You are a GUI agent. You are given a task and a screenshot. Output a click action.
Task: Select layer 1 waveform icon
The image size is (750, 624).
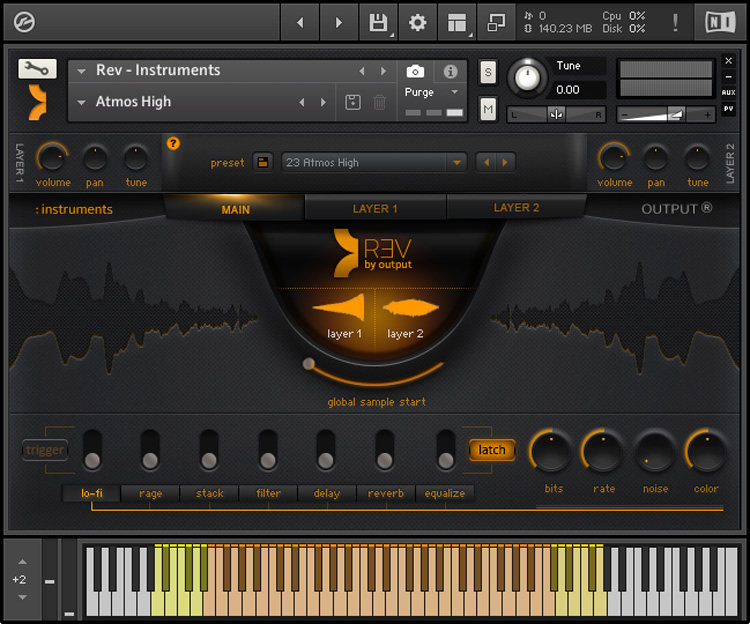point(341,307)
